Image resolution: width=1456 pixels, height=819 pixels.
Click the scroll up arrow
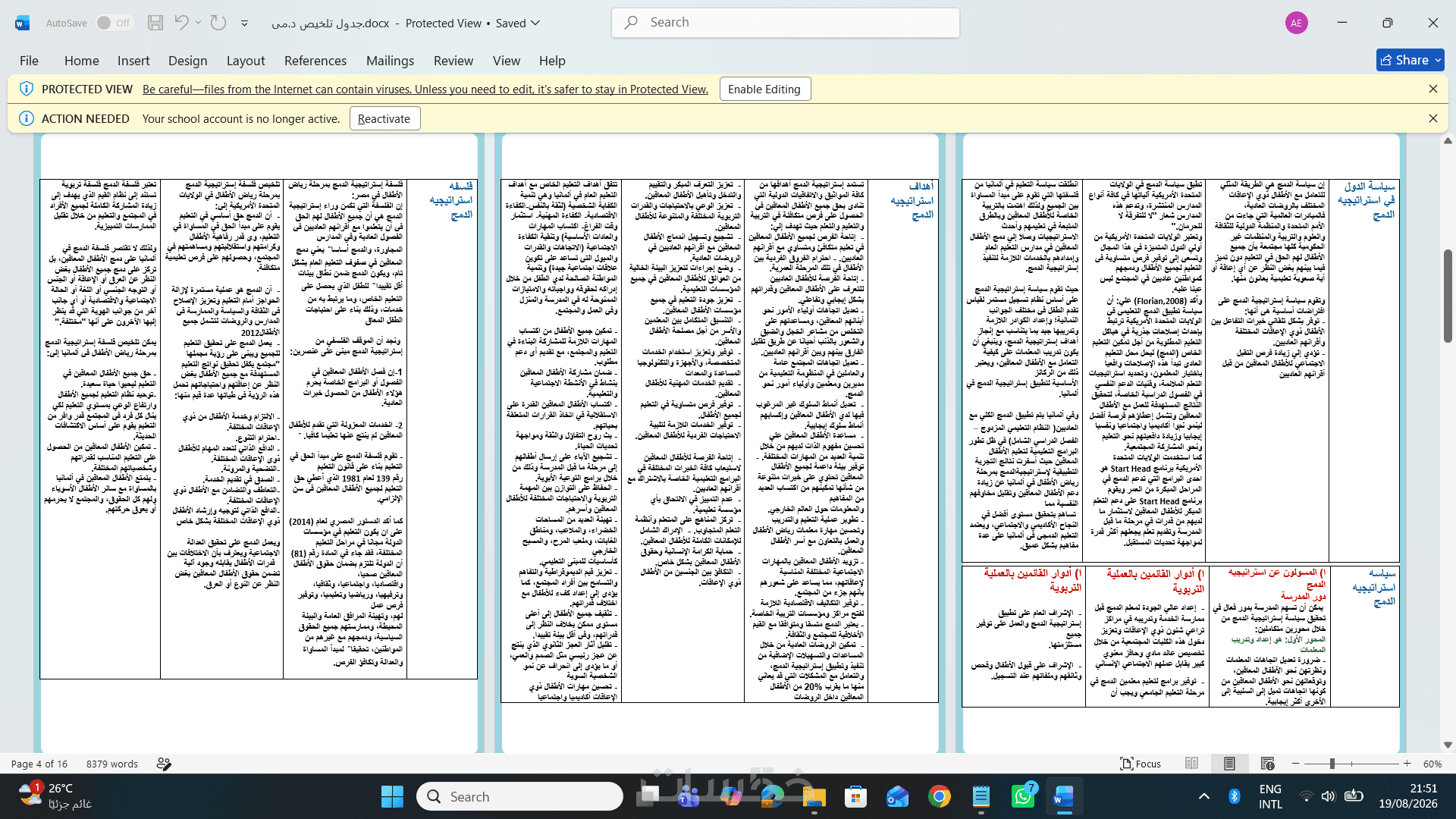(x=1448, y=141)
